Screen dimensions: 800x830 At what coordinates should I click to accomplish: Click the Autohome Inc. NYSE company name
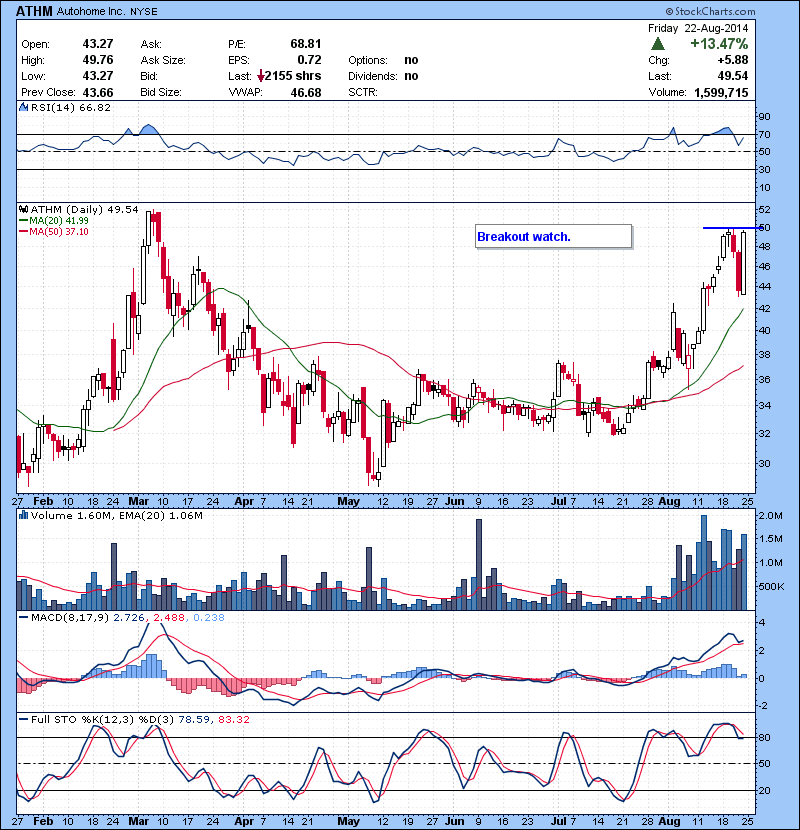click(107, 11)
